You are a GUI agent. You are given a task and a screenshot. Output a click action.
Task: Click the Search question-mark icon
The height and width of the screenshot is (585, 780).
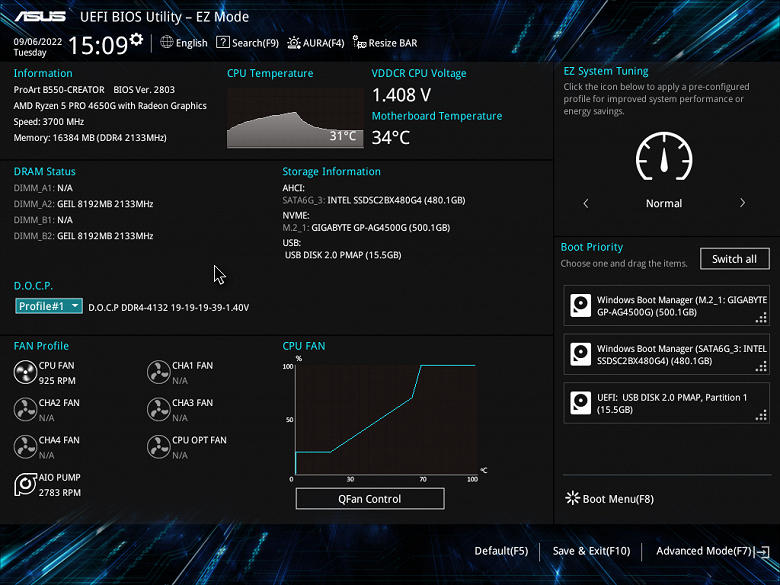click(223, 42)
